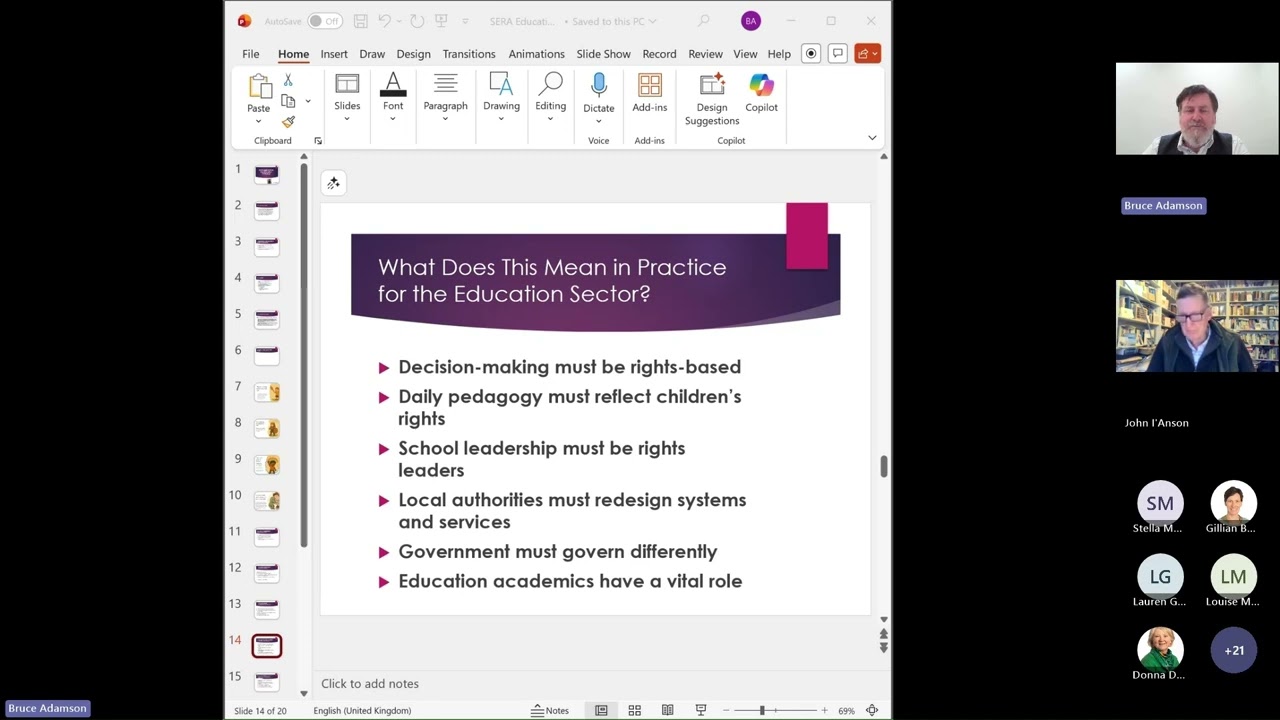Image resolution: width=1280 pixels, height=720 pixels.
Task: Click English (United Kingdom) language indicator
Action: 362,711
